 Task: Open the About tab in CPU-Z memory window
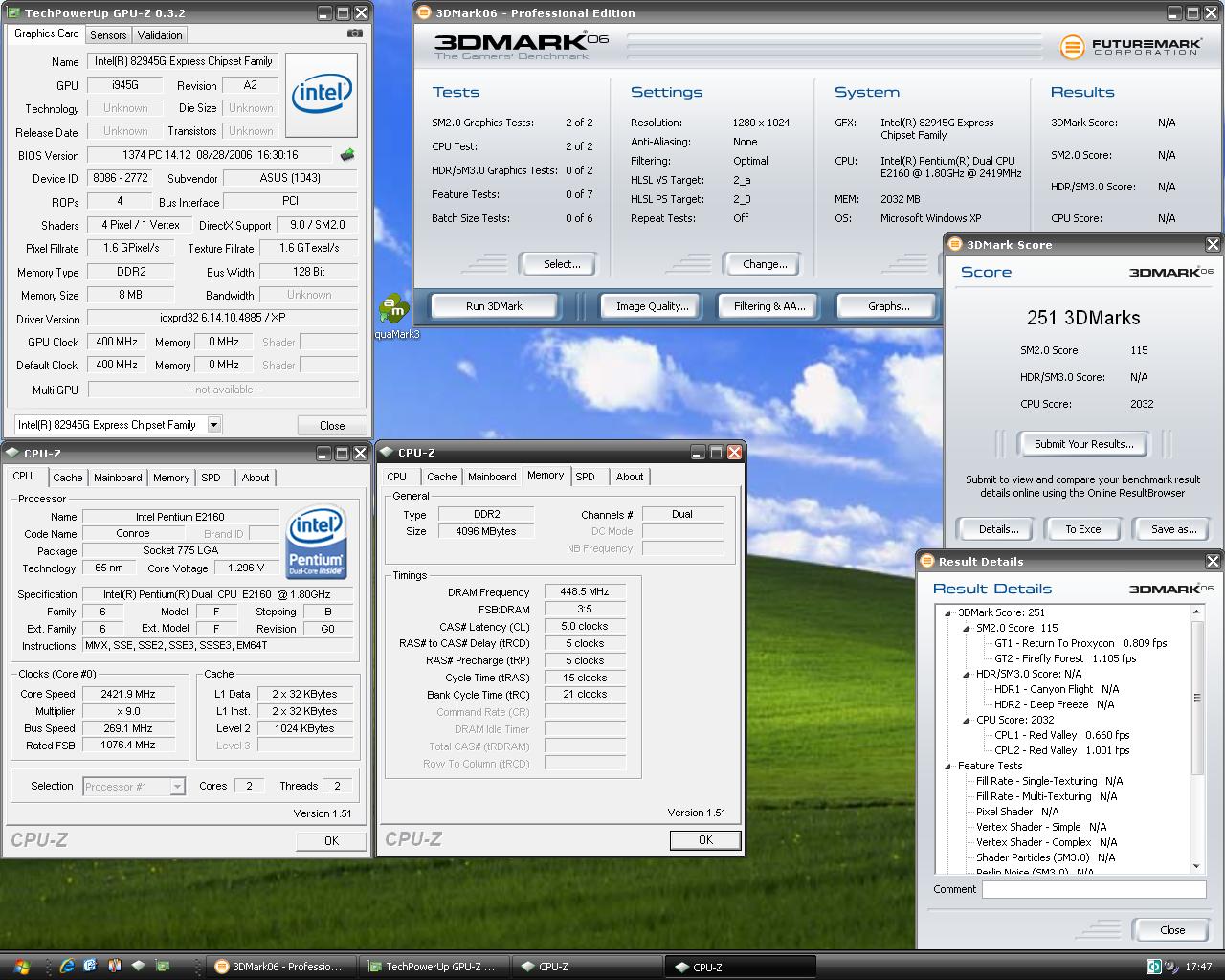[630, 477]
